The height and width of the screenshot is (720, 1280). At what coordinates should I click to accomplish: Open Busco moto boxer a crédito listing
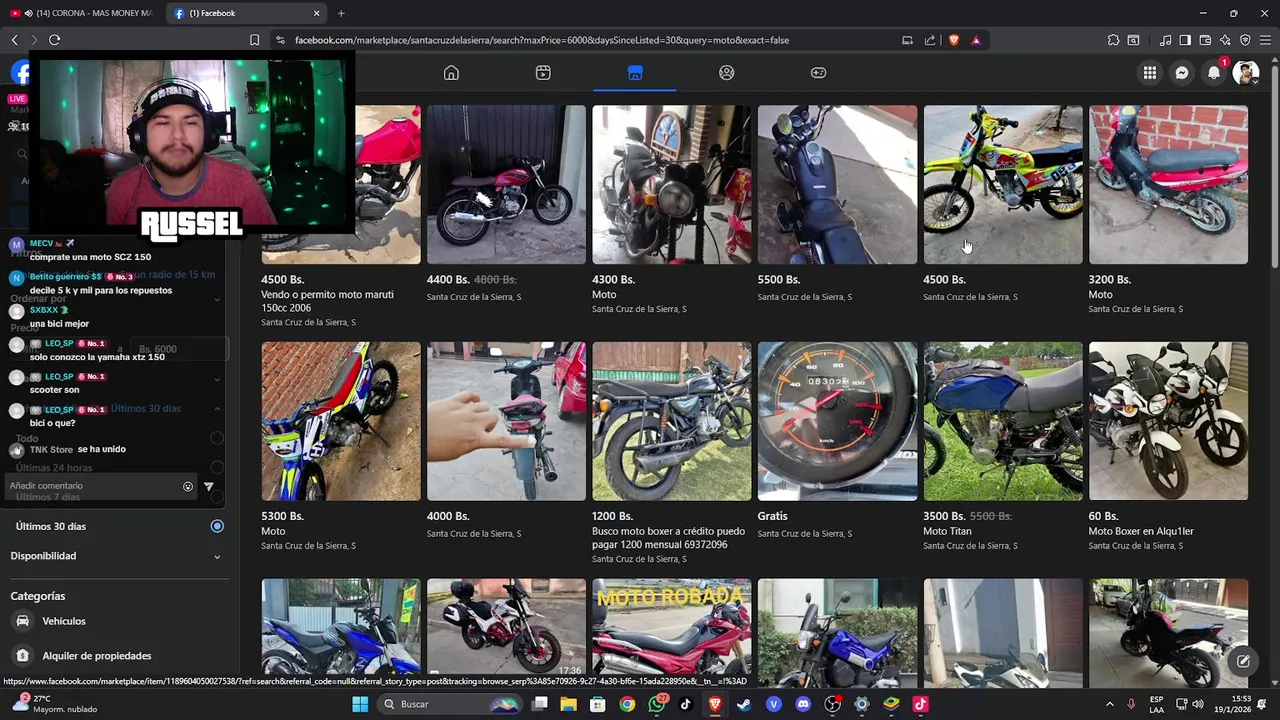point(668,538)
